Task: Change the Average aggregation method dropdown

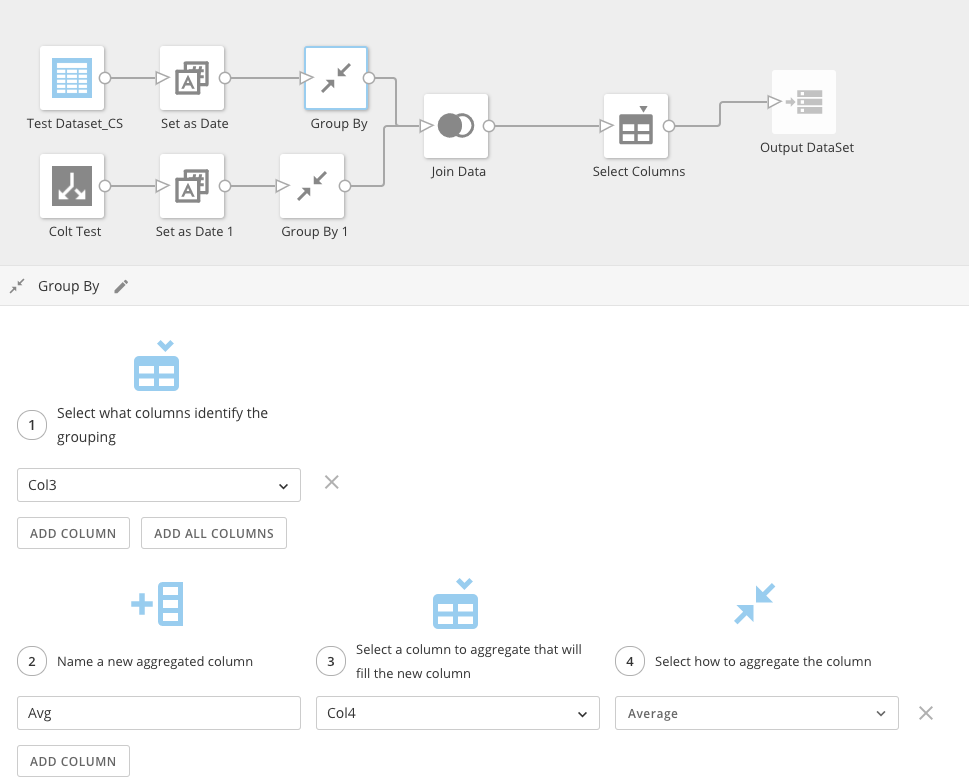Action: (x=755, y=713)
